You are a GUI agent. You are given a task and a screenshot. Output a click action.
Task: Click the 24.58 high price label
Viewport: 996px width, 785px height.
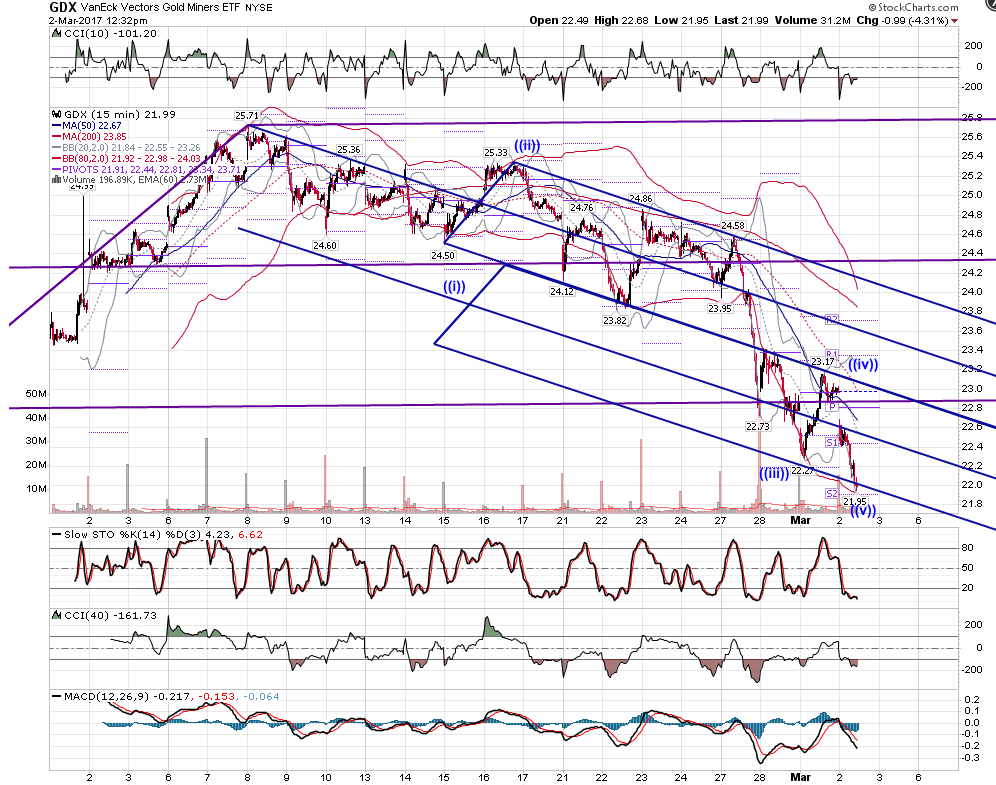[732, 225]
